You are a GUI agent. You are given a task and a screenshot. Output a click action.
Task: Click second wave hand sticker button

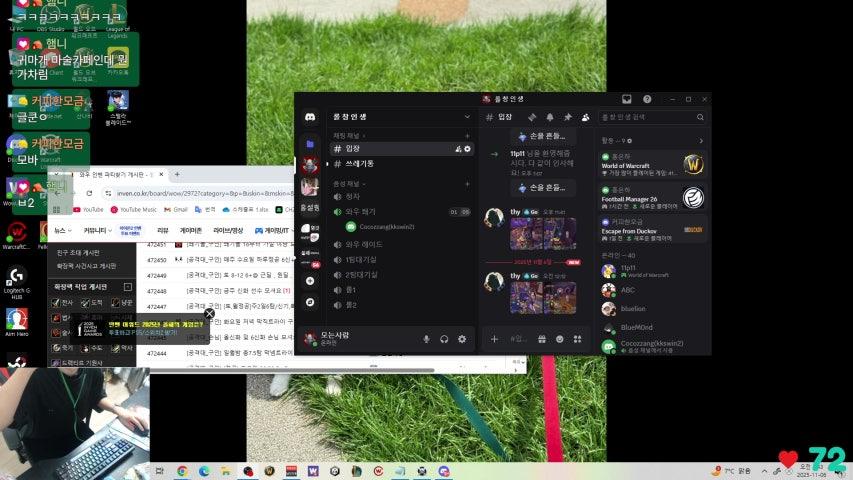tap(543, 188)
